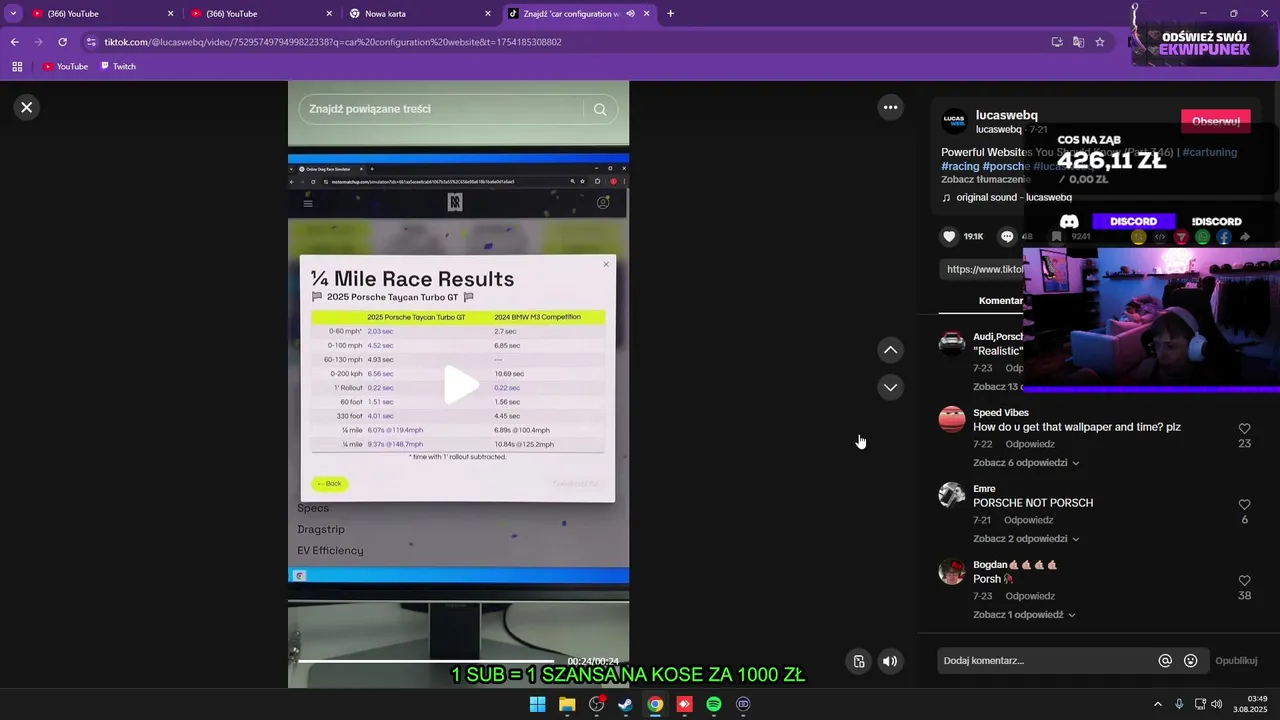Viewport: 1280px width, 720px height.
Task: Open Speed Vibes commenter avatar
Action: tap(952, 419)
